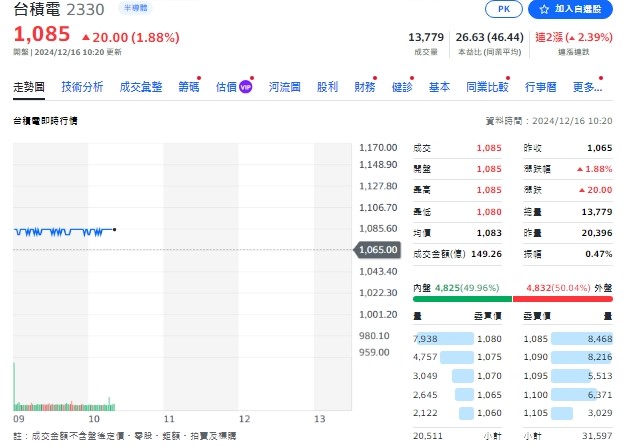
Task: Click the 成交金額(億) value 149.26
Action: (486, 254)
